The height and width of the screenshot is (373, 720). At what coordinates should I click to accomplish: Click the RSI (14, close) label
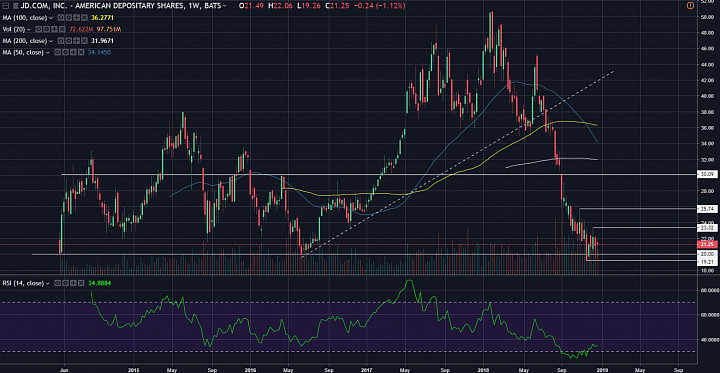tap(23, 283)
